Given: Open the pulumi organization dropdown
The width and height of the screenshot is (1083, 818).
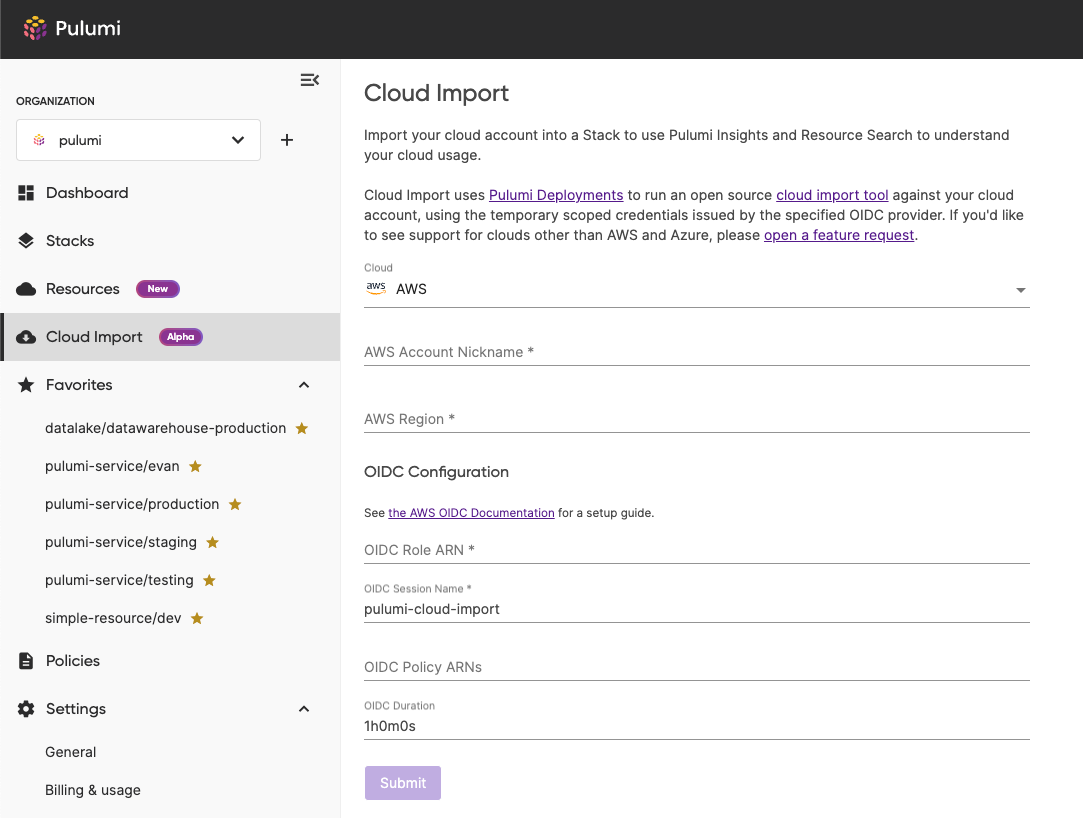Looking at the screenshot, I should [138, 140].
